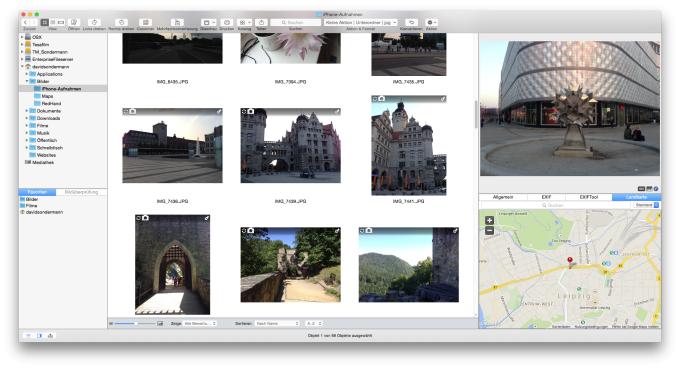
Task: Click the red location pin on map
Action: [x=570, y=261]
